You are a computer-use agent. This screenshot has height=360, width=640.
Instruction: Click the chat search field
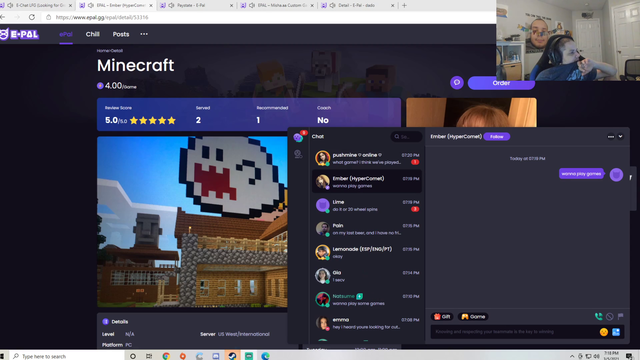click(406, 137)
